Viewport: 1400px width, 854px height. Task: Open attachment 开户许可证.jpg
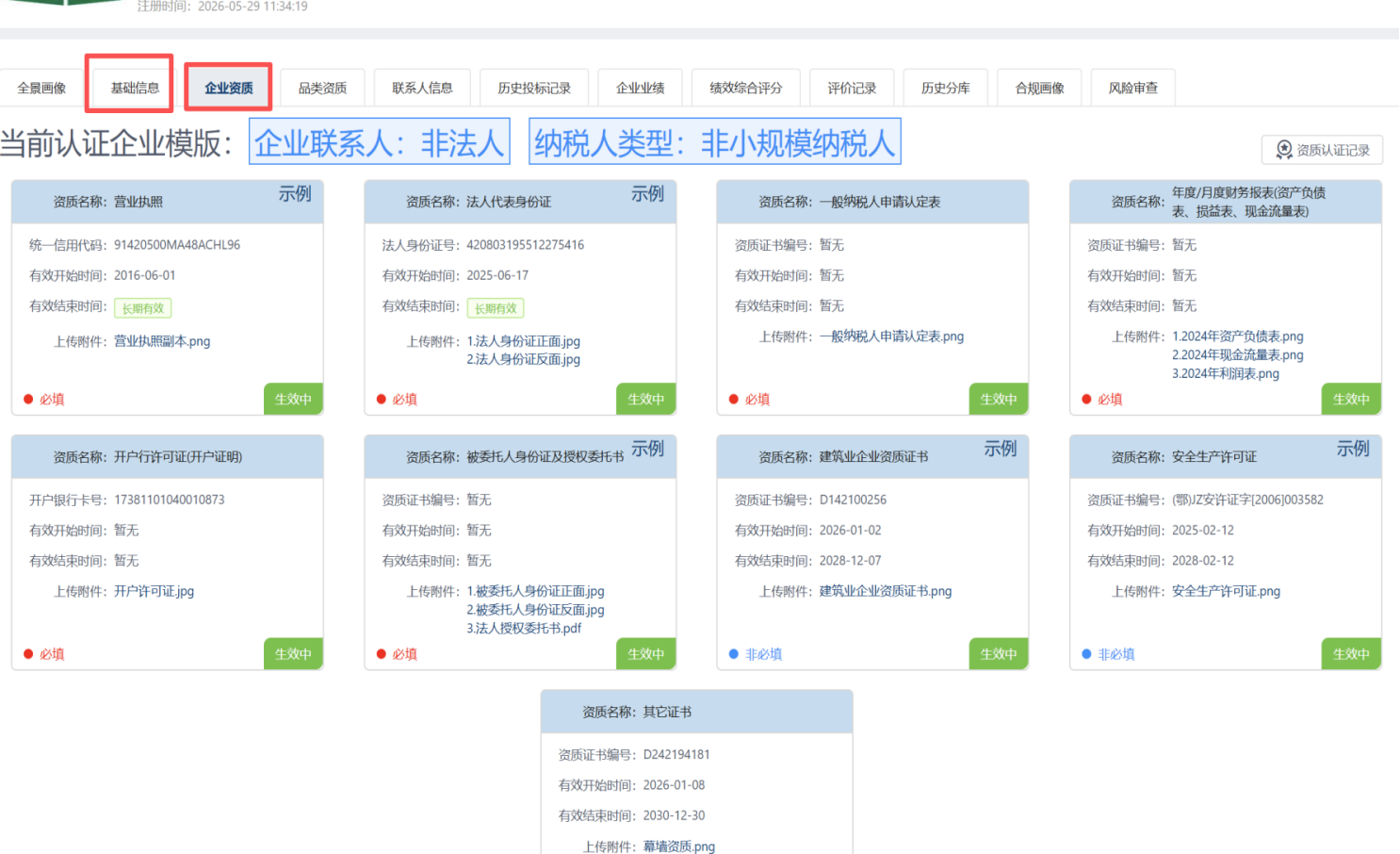tap(154, 591)
